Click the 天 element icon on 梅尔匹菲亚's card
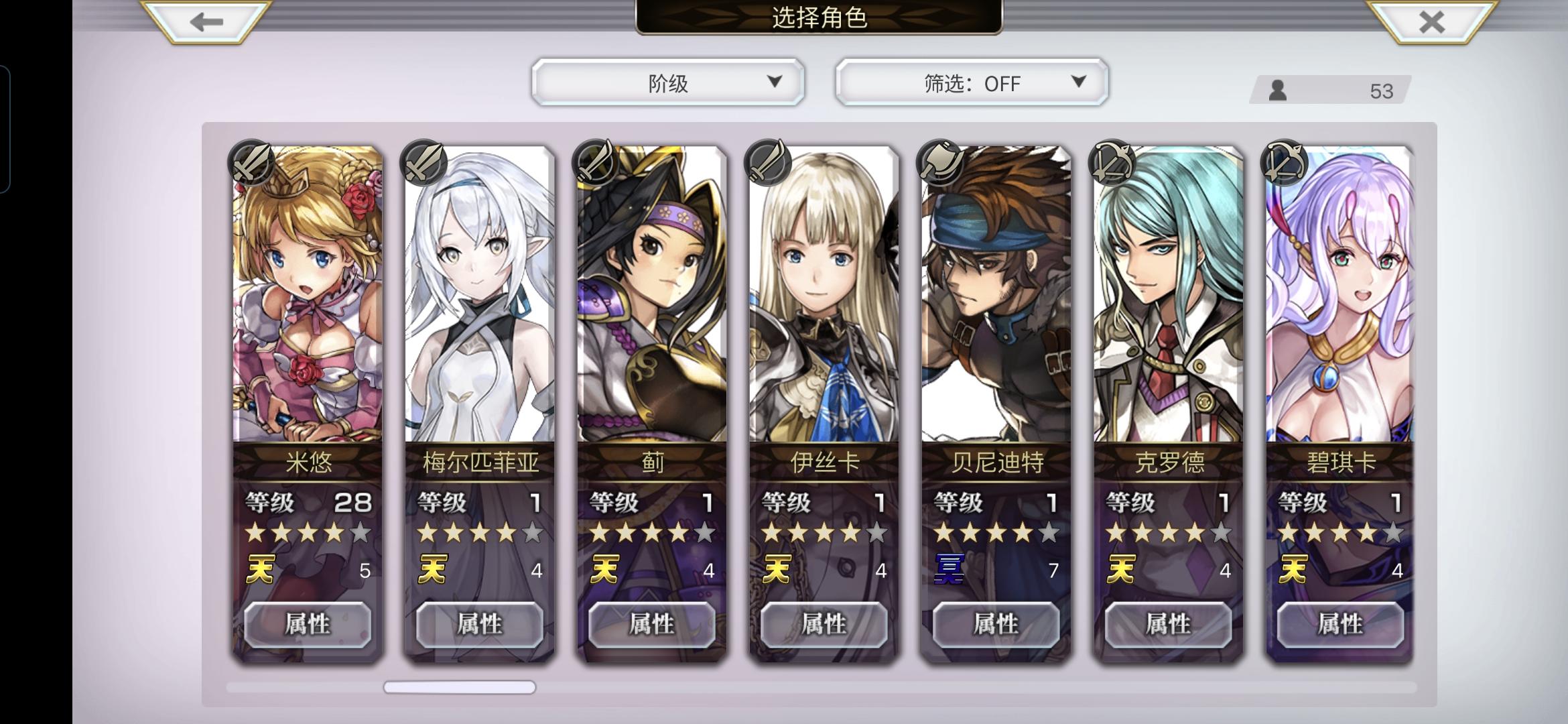Screen dimensions: 1568x724 pyautogui.click(x=432, y=570)
